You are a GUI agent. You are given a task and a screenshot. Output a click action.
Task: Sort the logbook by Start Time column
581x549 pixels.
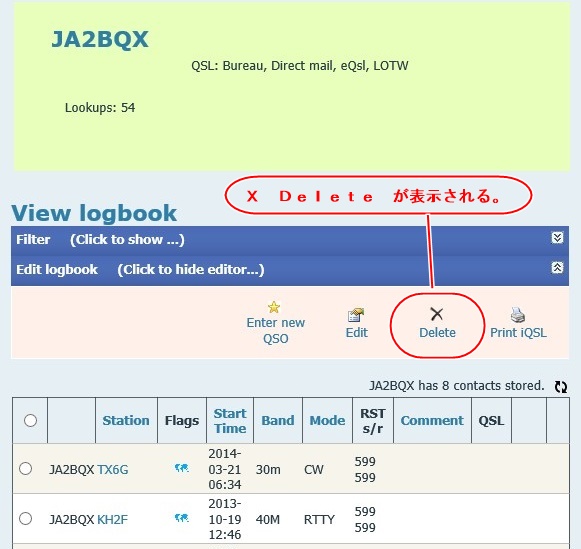(230, 421)
